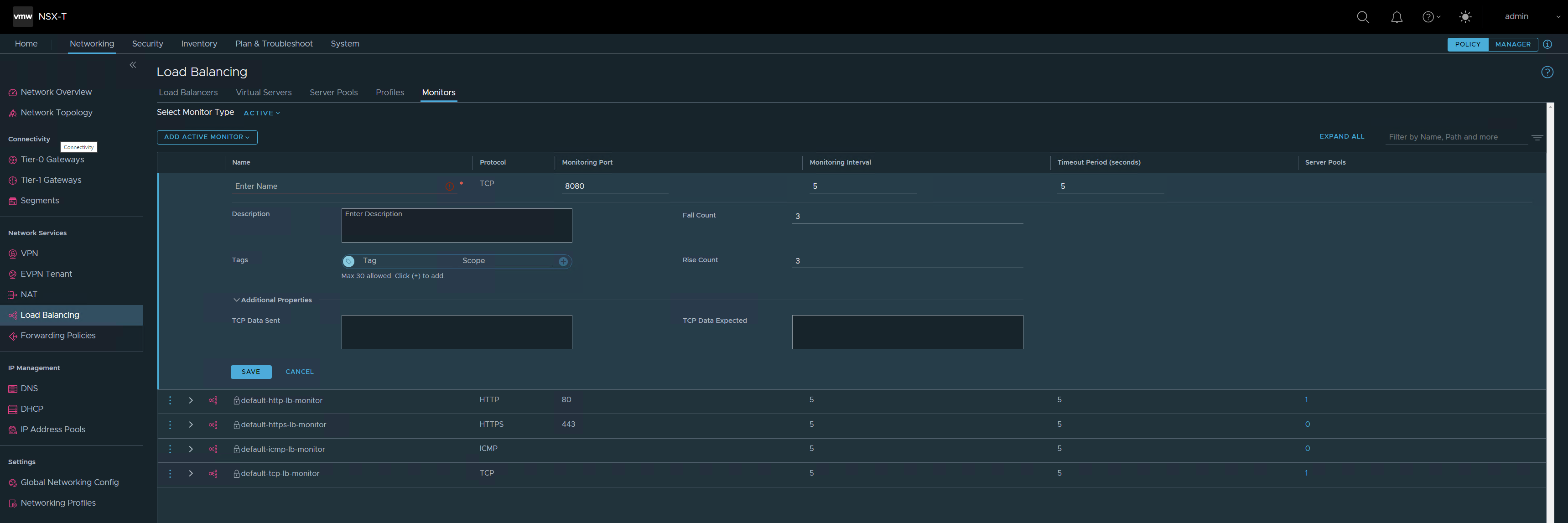Open Forwarding Policies in sidebar
Screen dimensions: 1568x523
[x=58, y=336]
